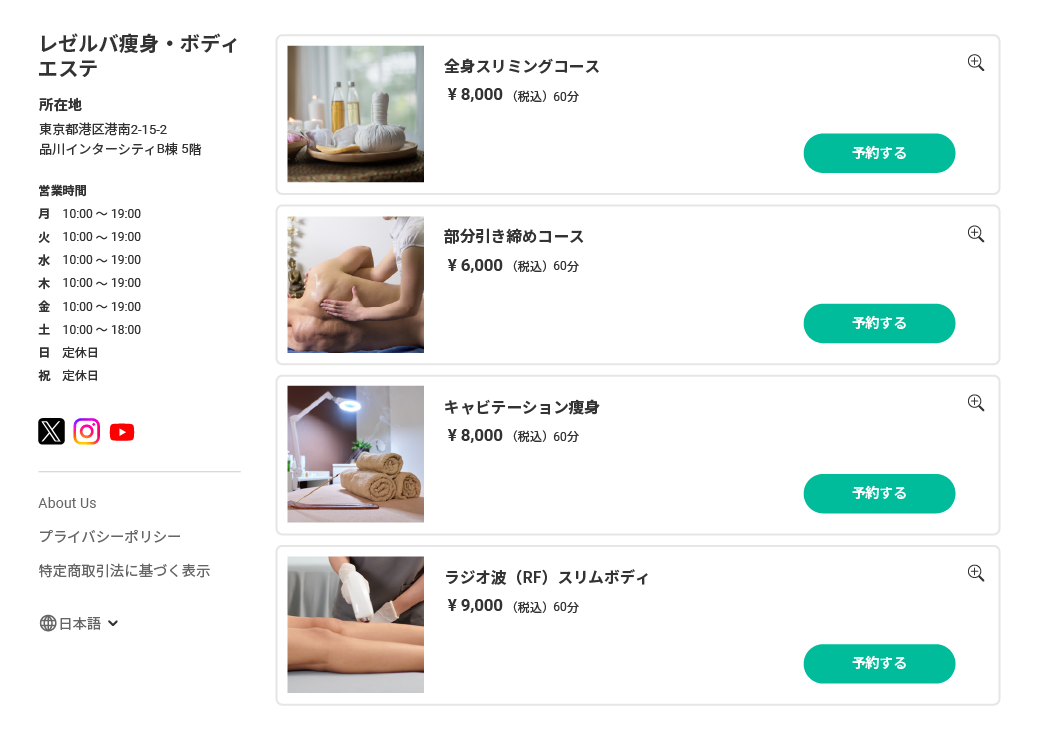
Task: Open the X (Twitter) social icon
Action: tap(51, 431)
